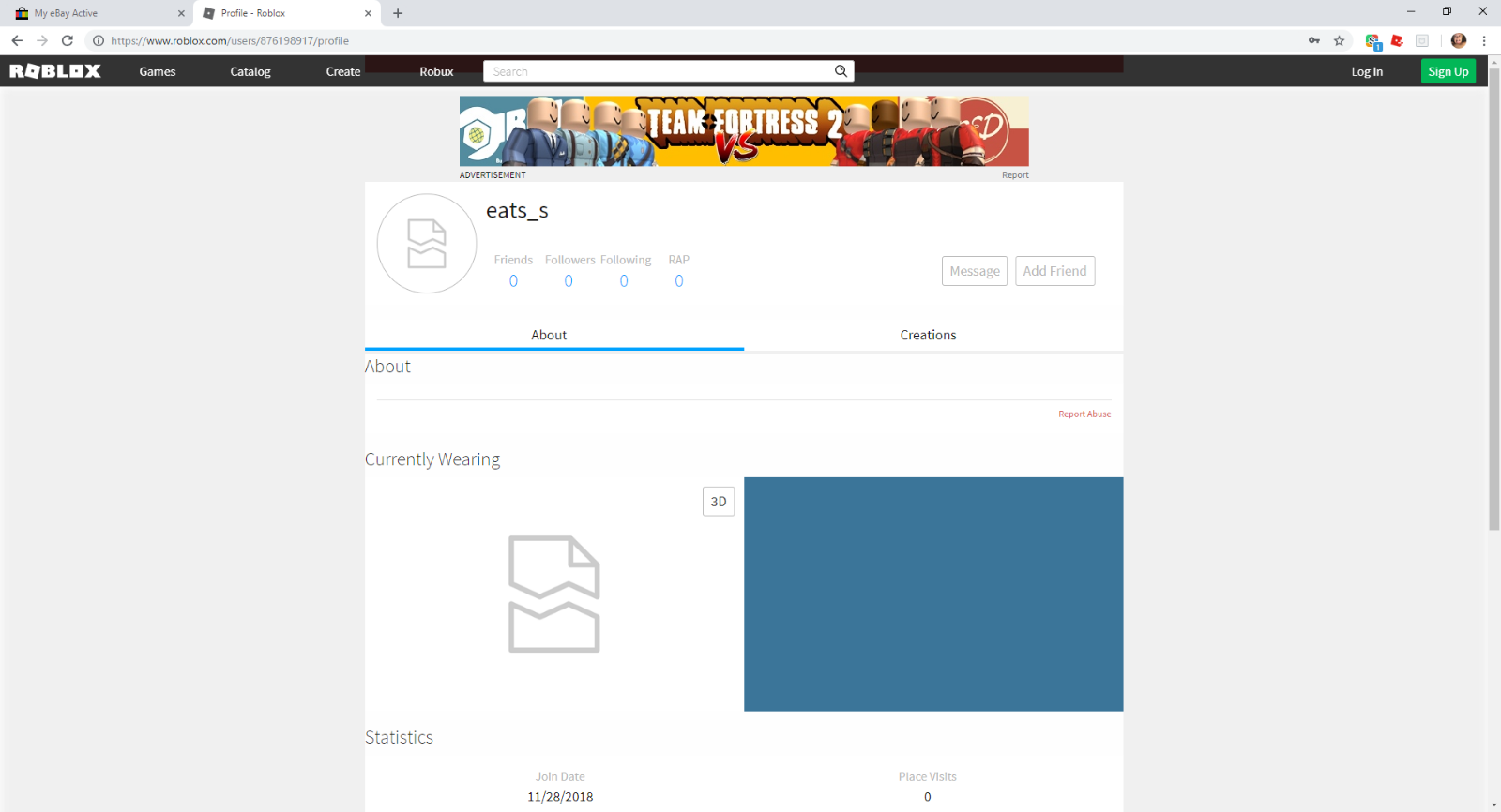Click the Roblox search input field
This screenshot has height=812, width=1501.
(x=659, y=71)
